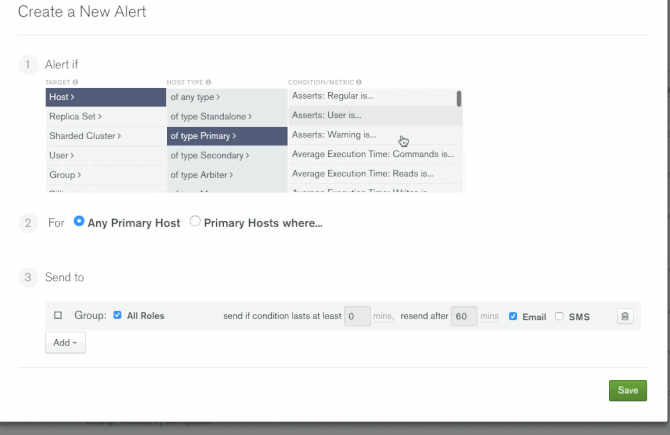Click the info icon next to HOST TYPE

click(208, 82)
